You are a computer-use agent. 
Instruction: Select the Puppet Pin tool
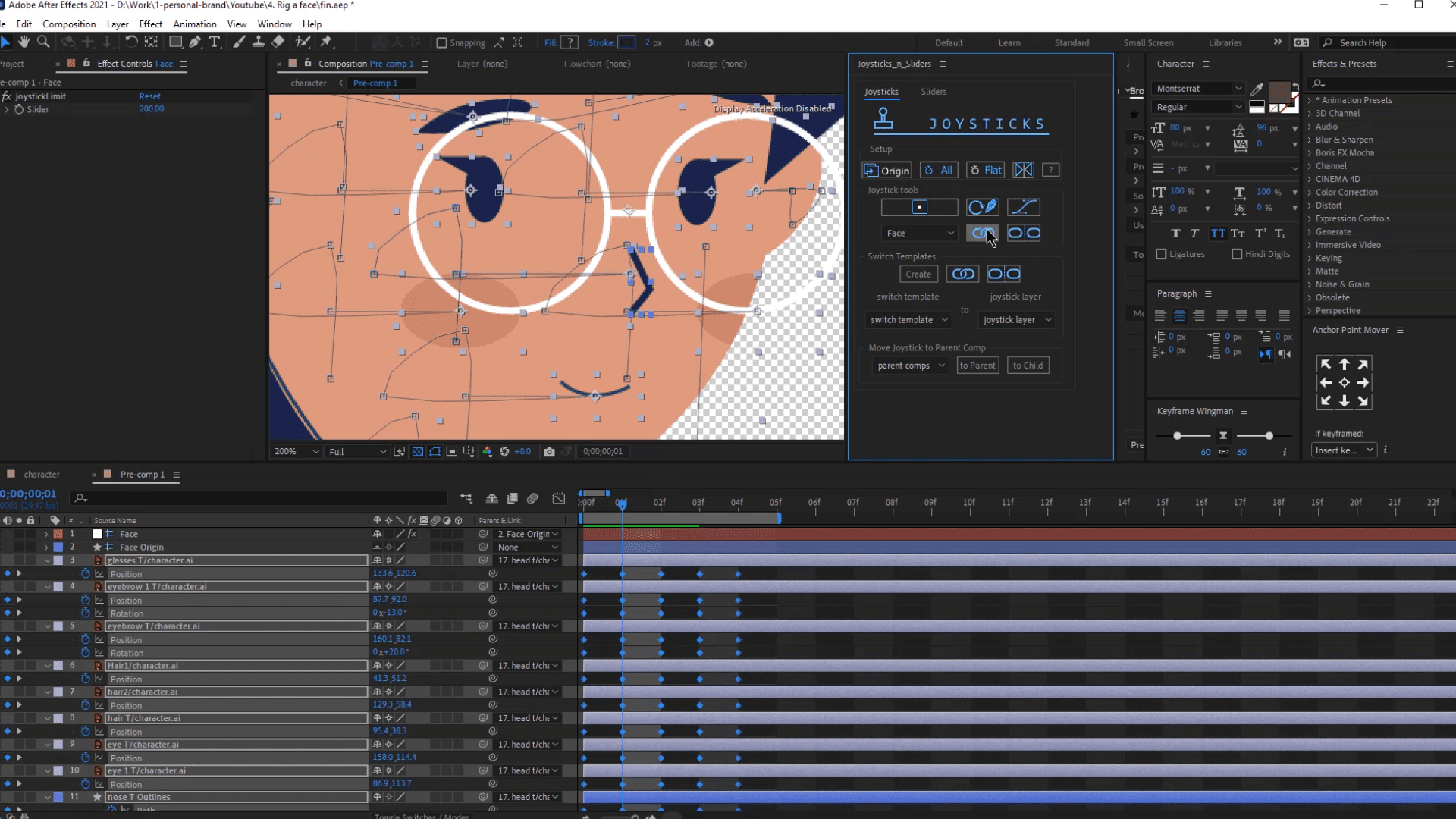tap(327, 42)
